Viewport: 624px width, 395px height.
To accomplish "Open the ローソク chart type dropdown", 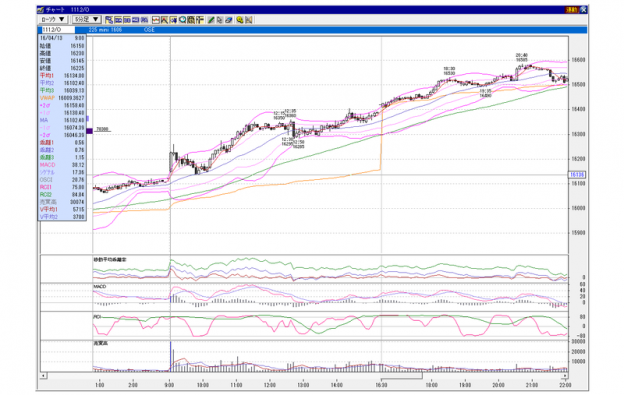I will [53, 19].
